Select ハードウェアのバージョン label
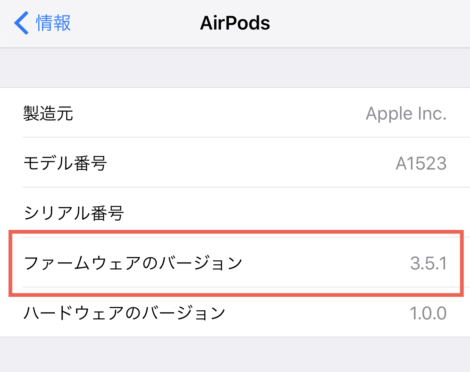 coord(124,313)
